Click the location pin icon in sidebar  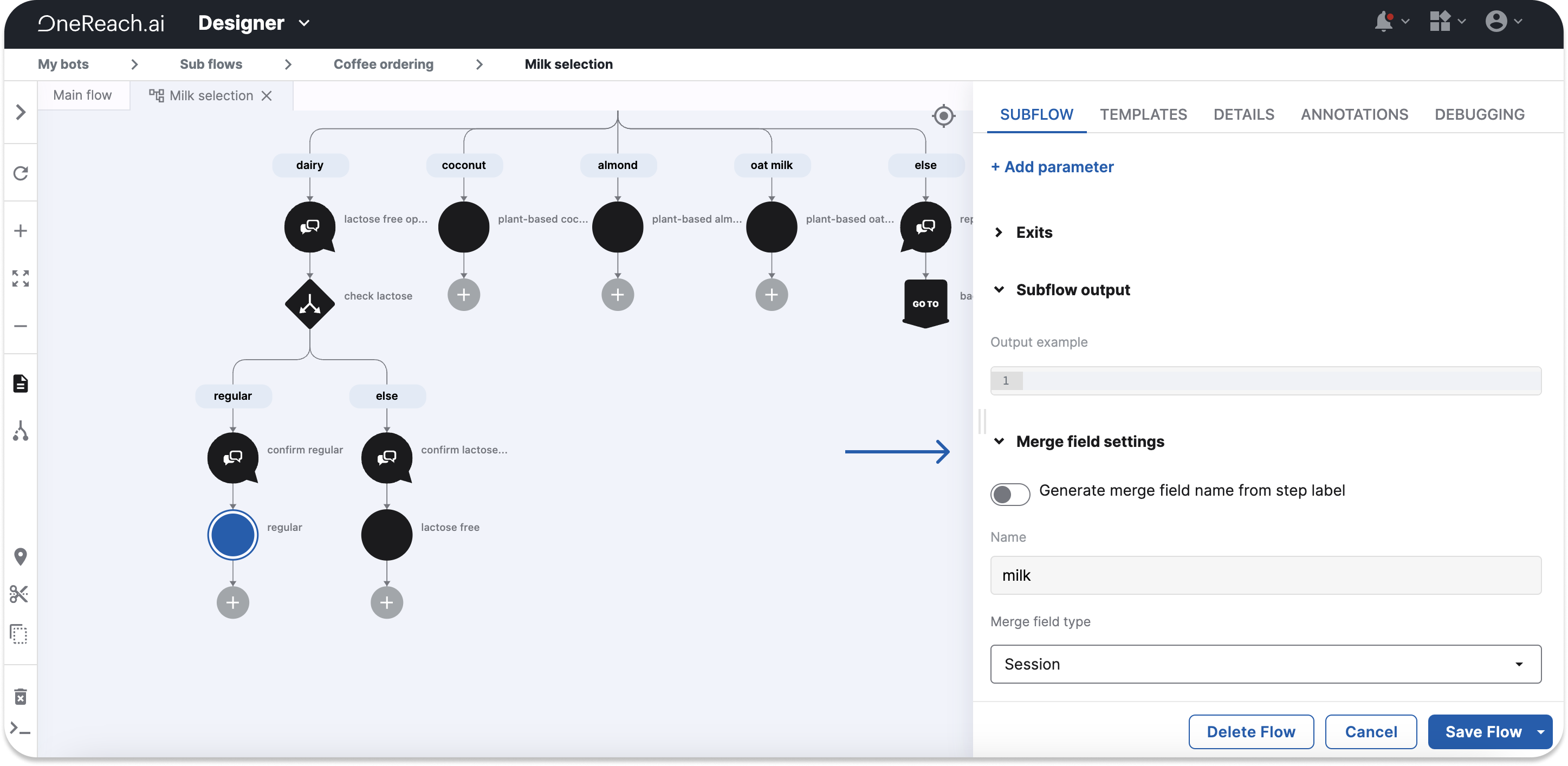tap(21, 556)
